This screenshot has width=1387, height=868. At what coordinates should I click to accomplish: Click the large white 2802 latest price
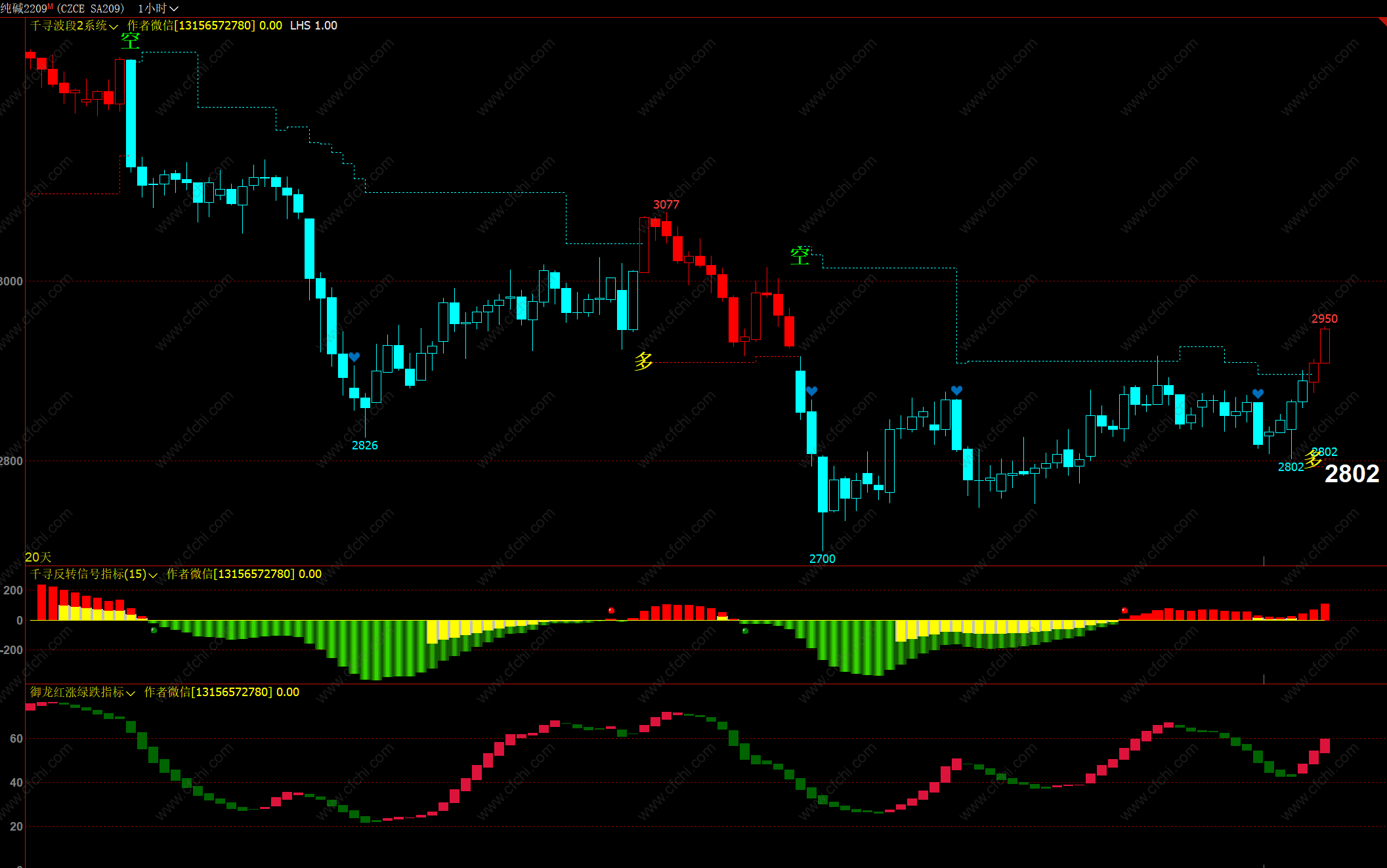[x=1352, y=474]
